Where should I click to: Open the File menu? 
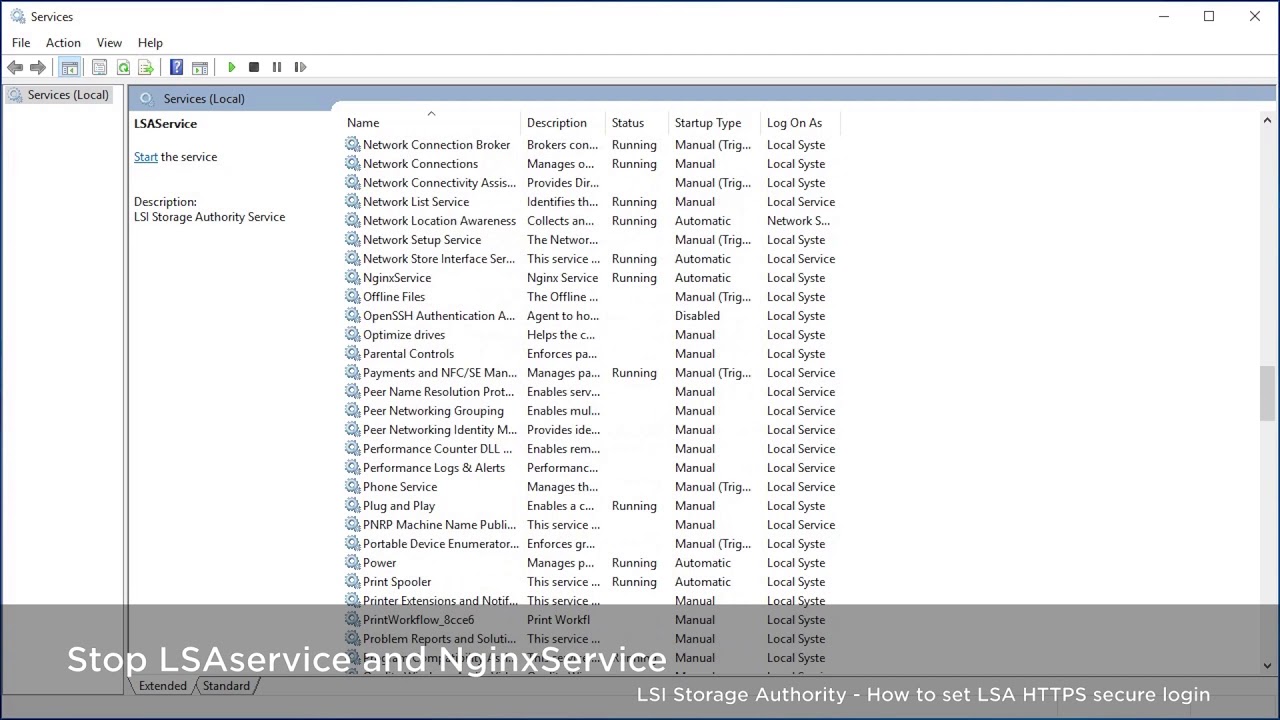21,43
